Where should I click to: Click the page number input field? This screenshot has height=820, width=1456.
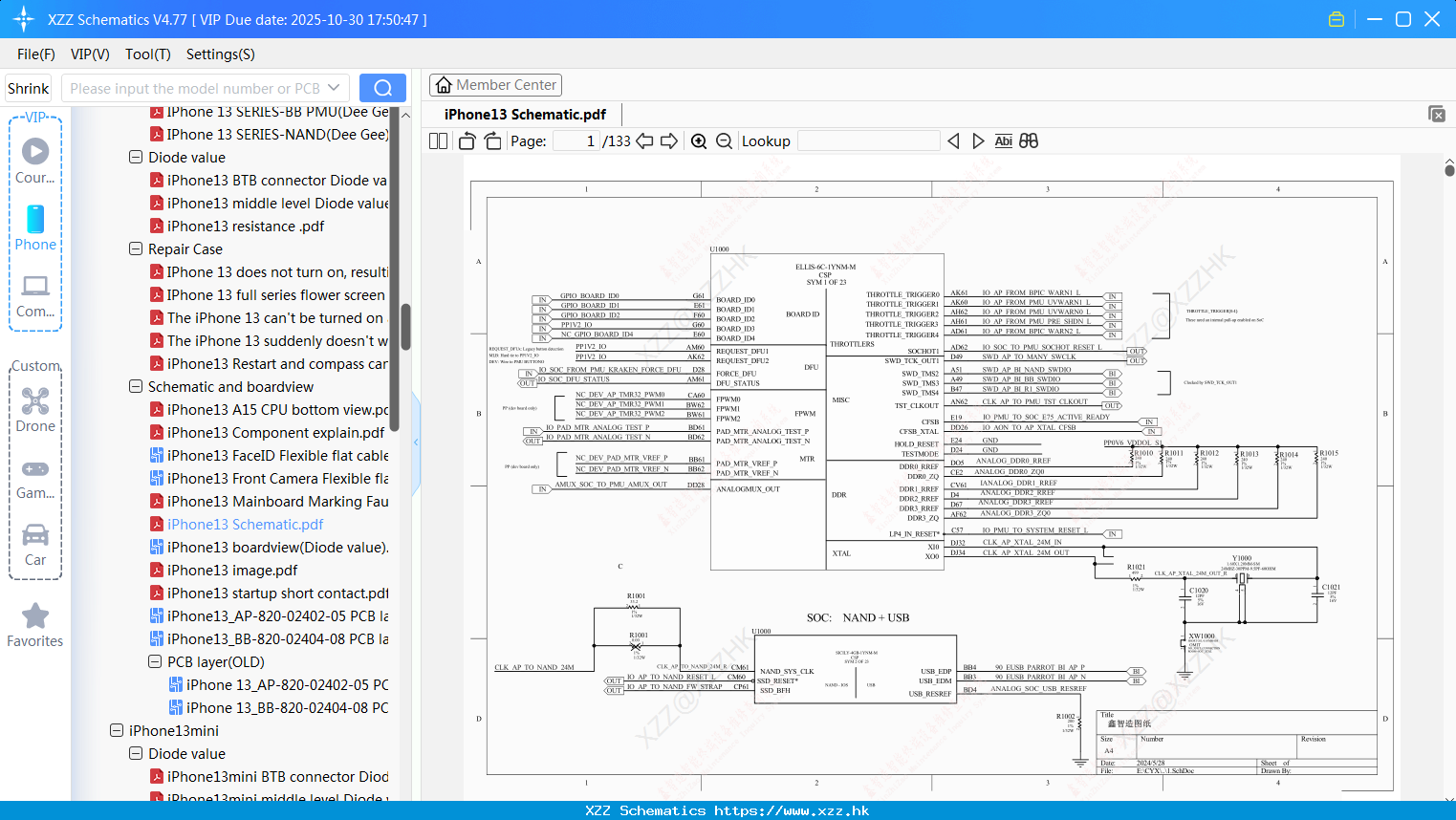tap(576, 141)
